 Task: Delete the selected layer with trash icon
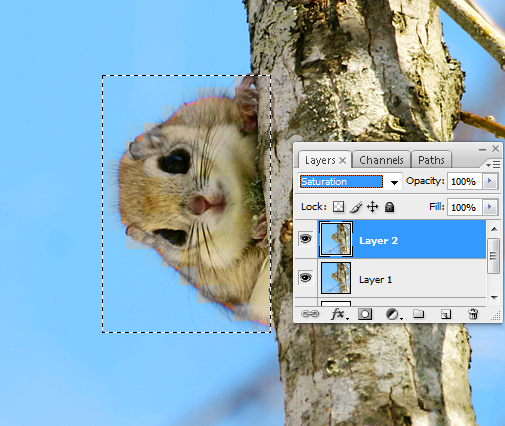(473, 314)
